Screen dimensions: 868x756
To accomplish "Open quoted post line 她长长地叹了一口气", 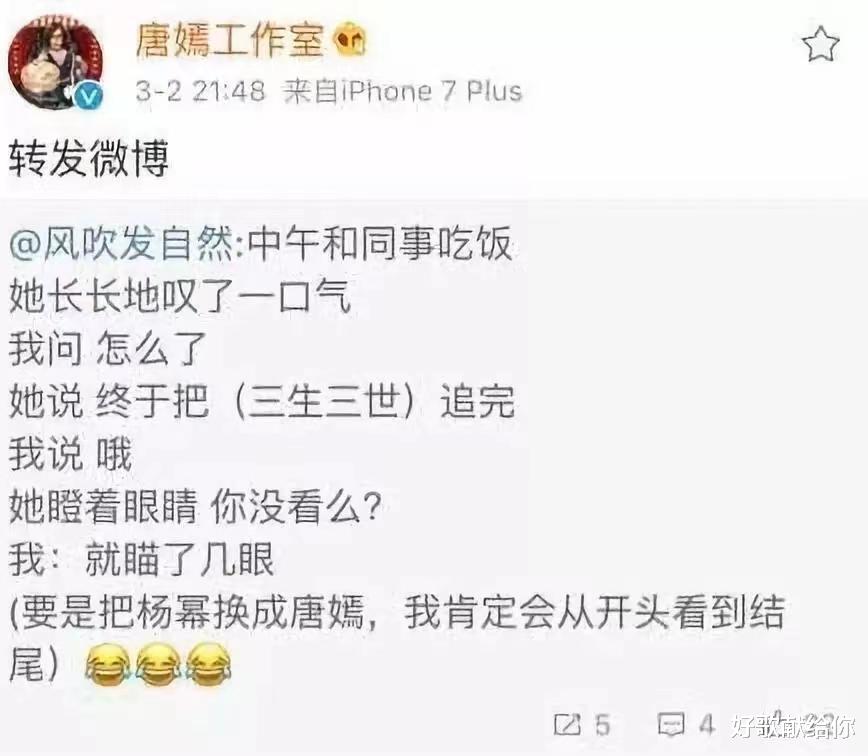I will pos(180,296).
